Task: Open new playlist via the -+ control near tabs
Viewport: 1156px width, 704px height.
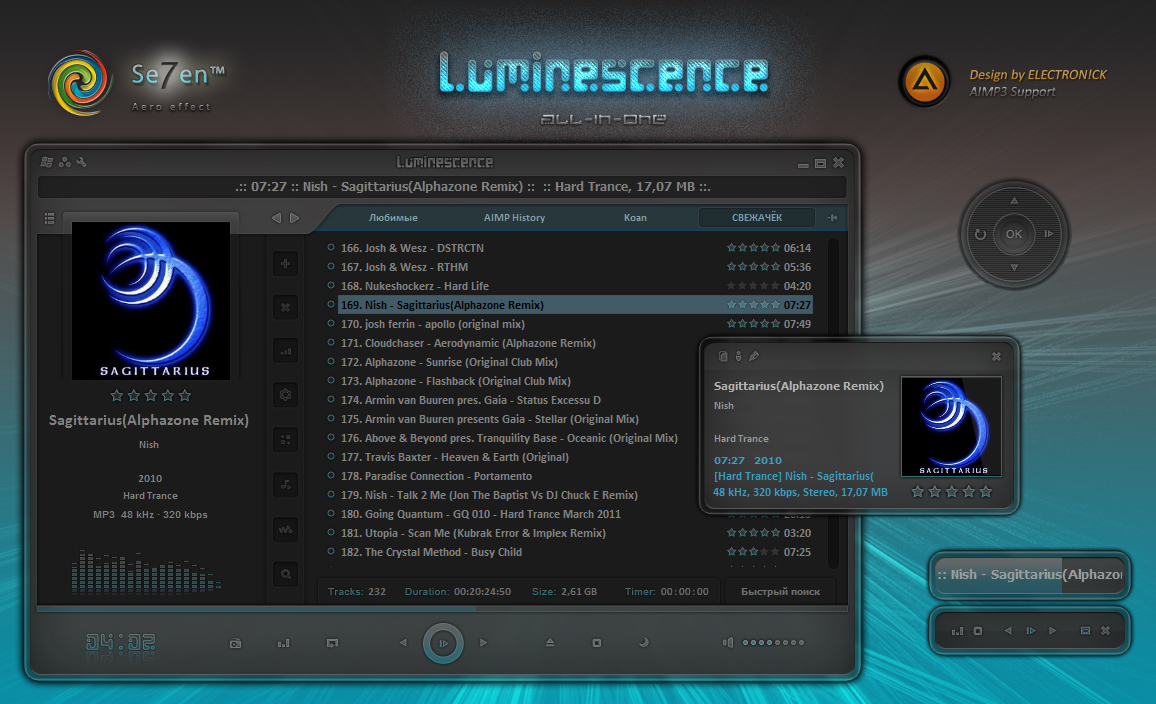Action: tap(831, 217)
